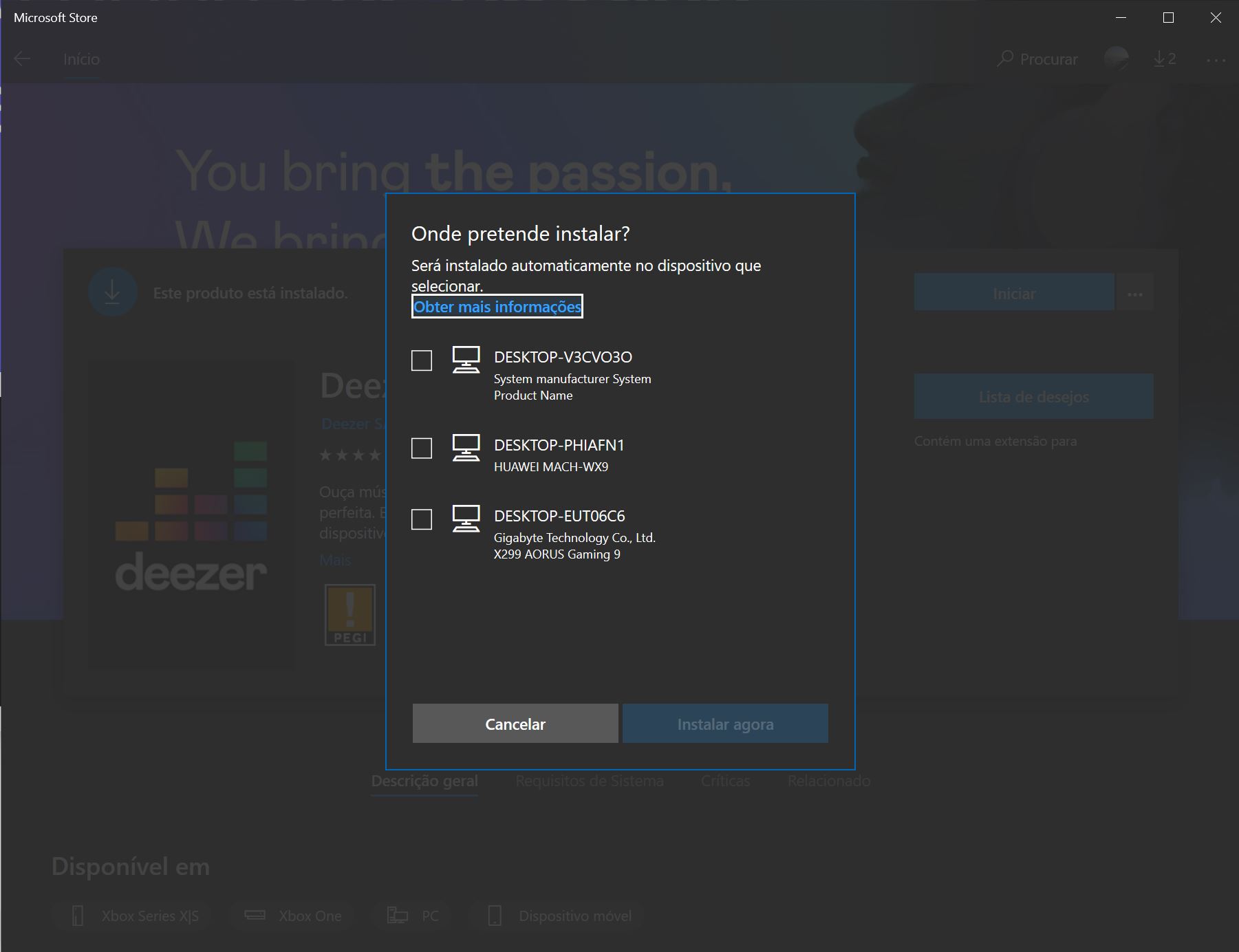Open more options beside Iniciar
This screenshot has width=1239, height=952.
tap(1135, 292)
